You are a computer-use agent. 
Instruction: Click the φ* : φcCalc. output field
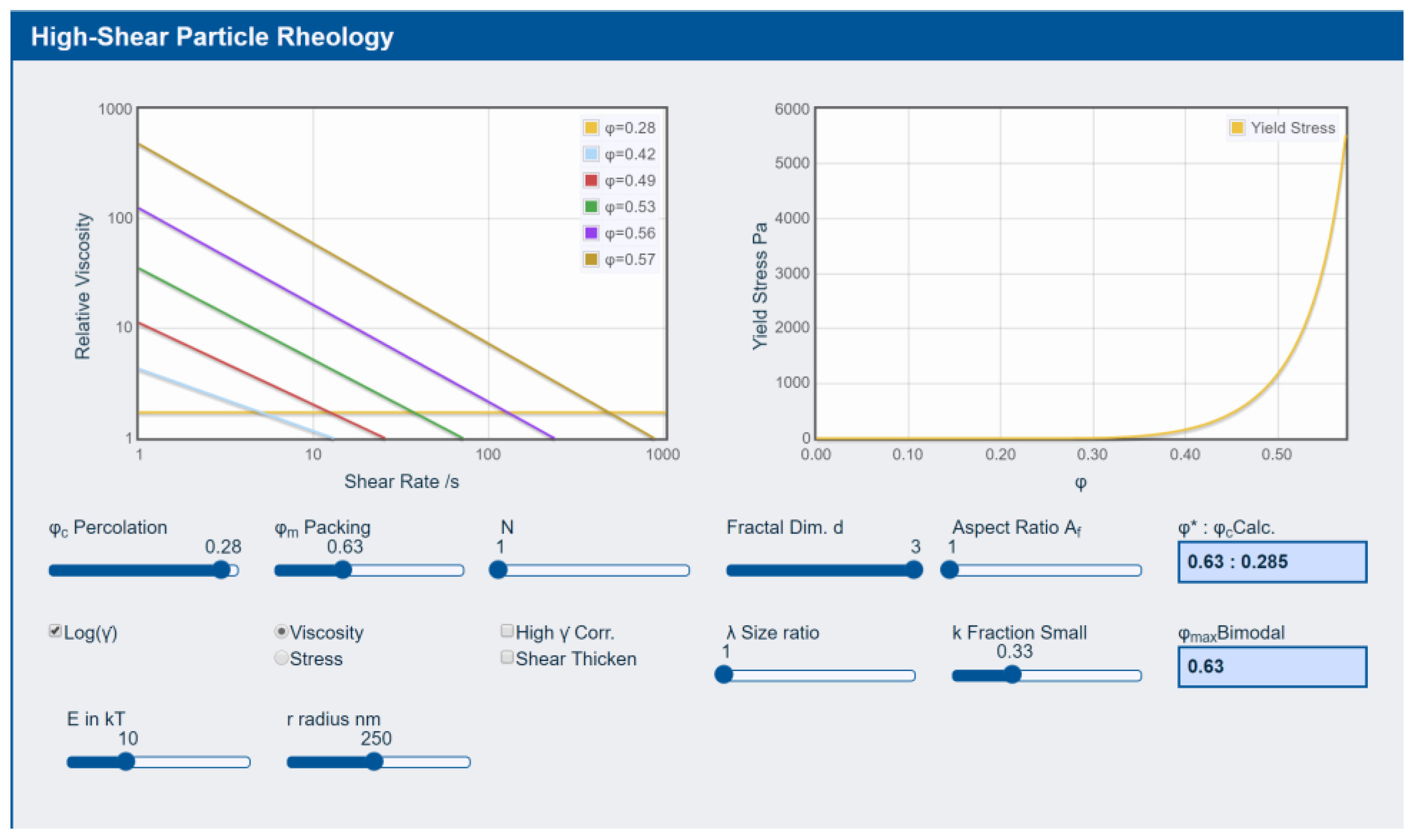coord(1272,562)
